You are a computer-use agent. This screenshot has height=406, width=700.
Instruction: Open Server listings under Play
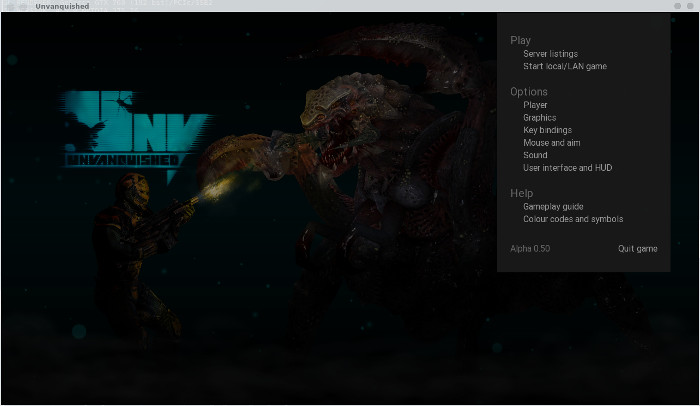550,54
